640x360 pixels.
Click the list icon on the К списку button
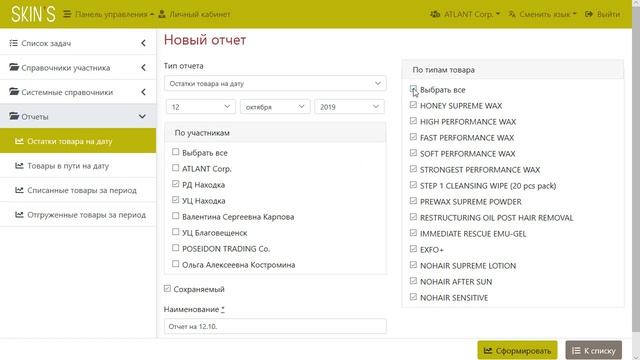click(576, 351)
